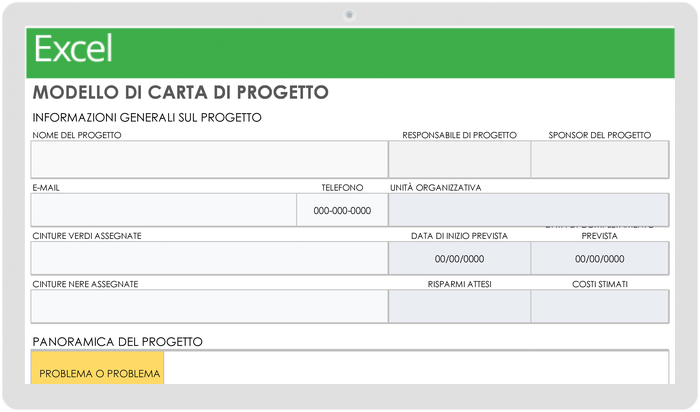Click the Excel logo text
The height and width of the screenshot is (412, 700).
(x=73, y=48)
